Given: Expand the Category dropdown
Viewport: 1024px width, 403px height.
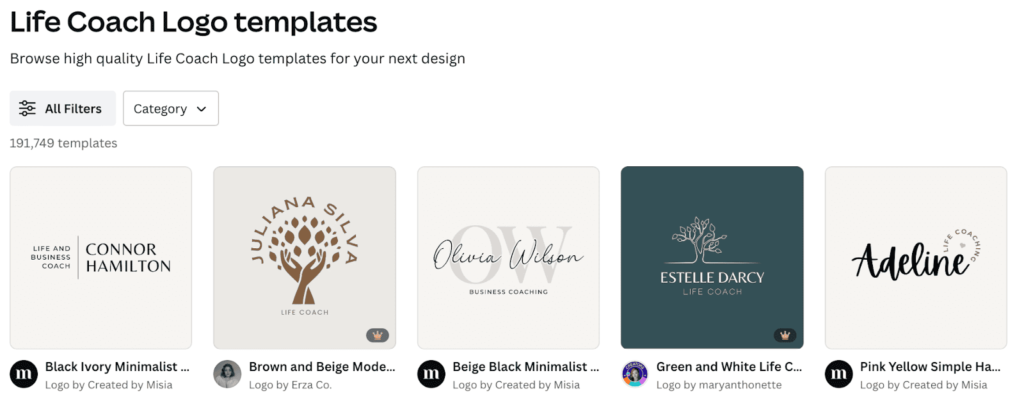Looking at the screenshot, I should [170, 108].
